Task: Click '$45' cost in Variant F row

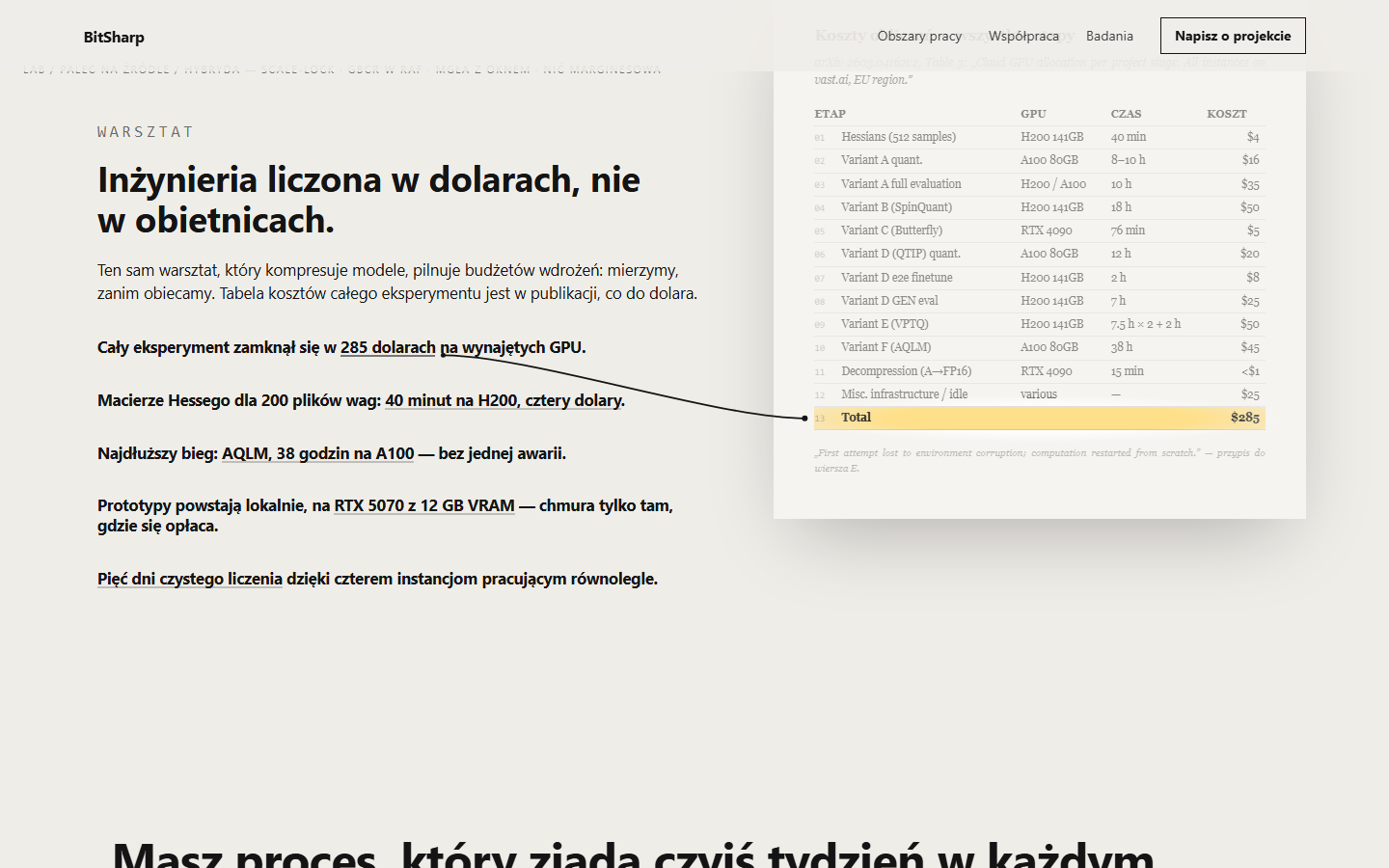Action: pos(1250,347)
